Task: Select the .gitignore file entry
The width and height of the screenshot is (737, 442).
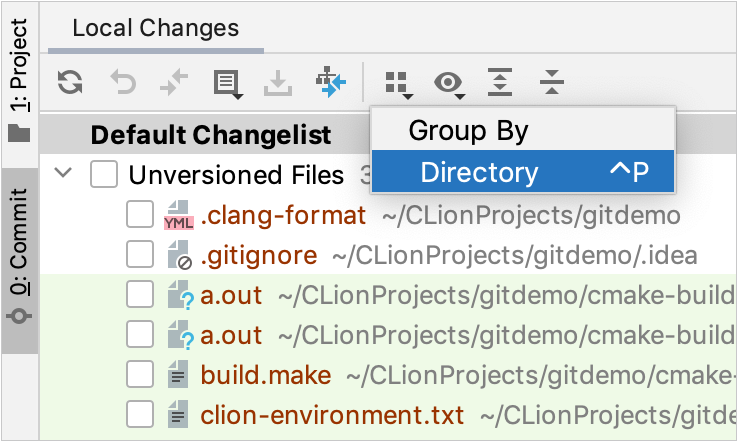Action: [x=259, y=255]
